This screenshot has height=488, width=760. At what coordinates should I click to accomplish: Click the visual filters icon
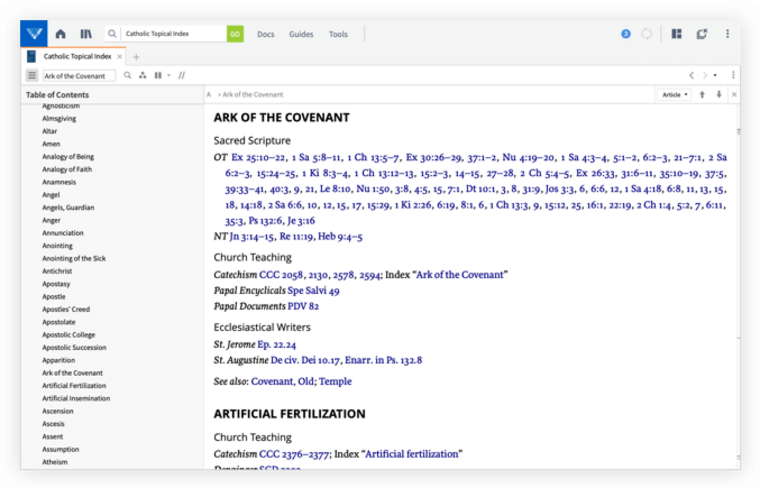tap(142, 75)
